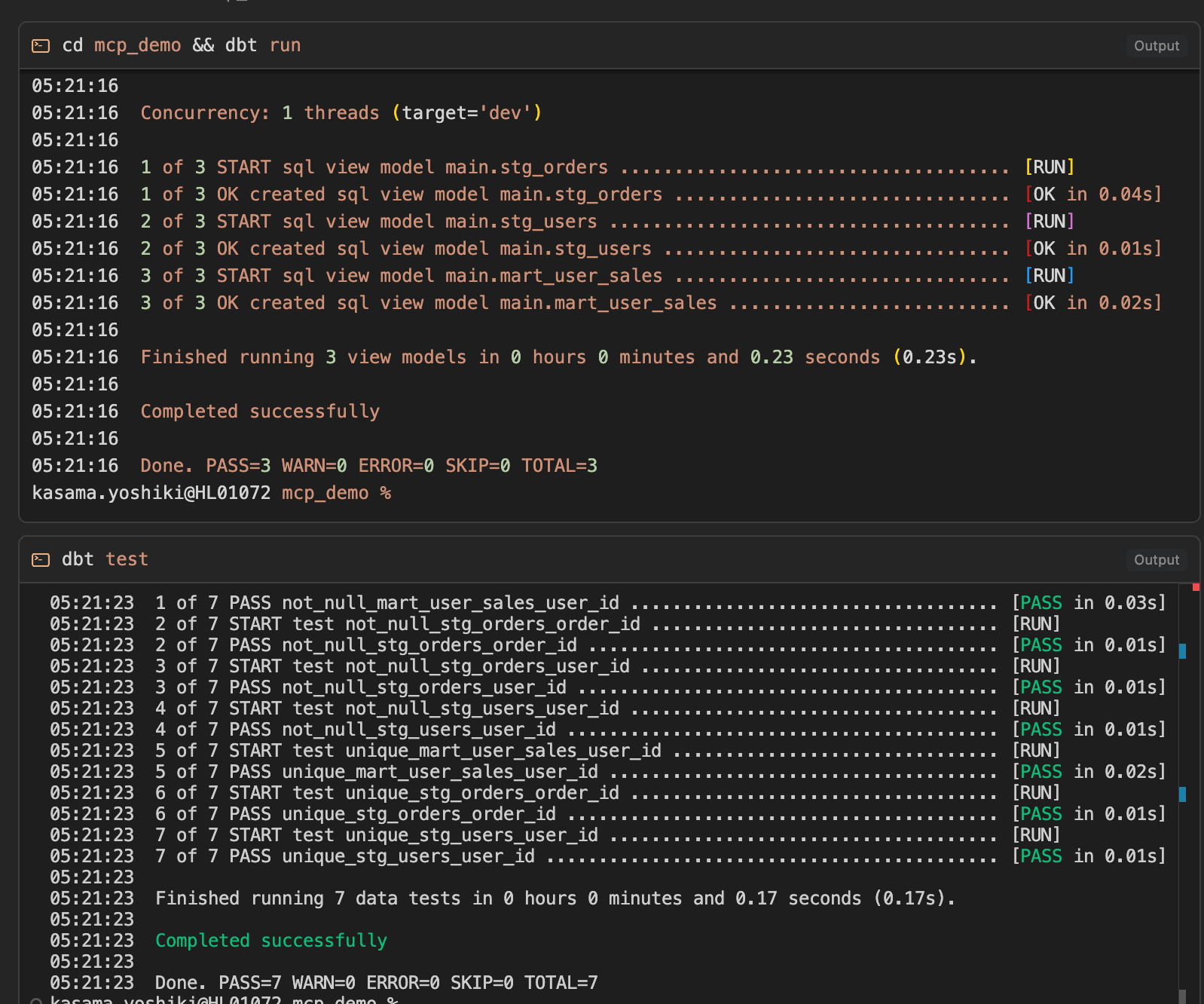Click '5 of 7 START test unique_mart_user_sales_user_id'
1204x1004 pixels.
click(x=408, y=751)
